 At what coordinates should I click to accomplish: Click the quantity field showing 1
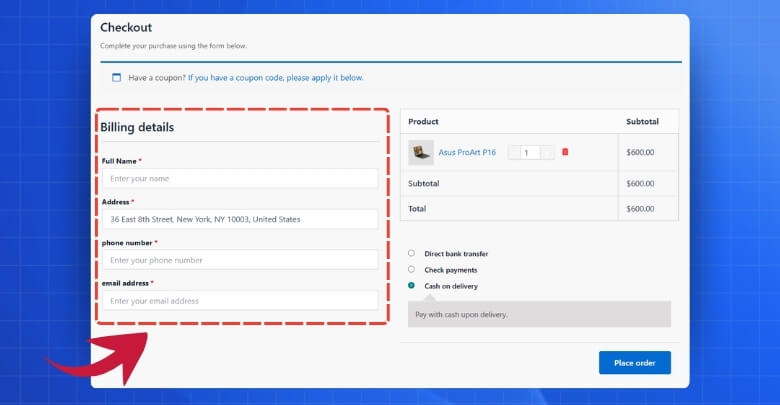[x=530, y=152]
